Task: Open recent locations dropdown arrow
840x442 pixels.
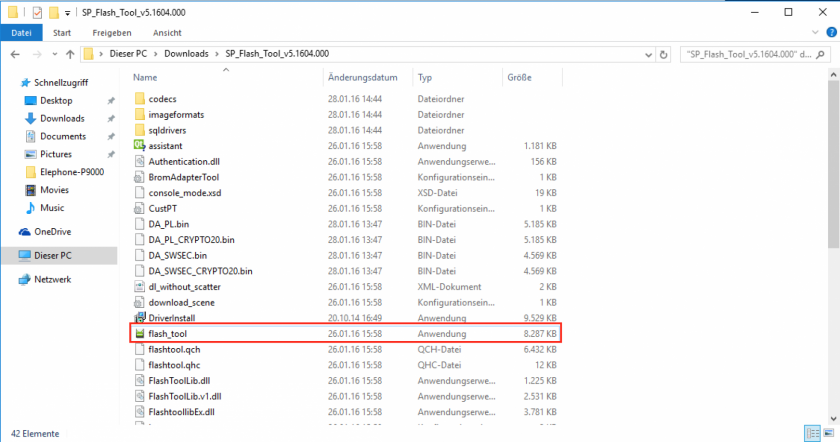Action: 55,54
